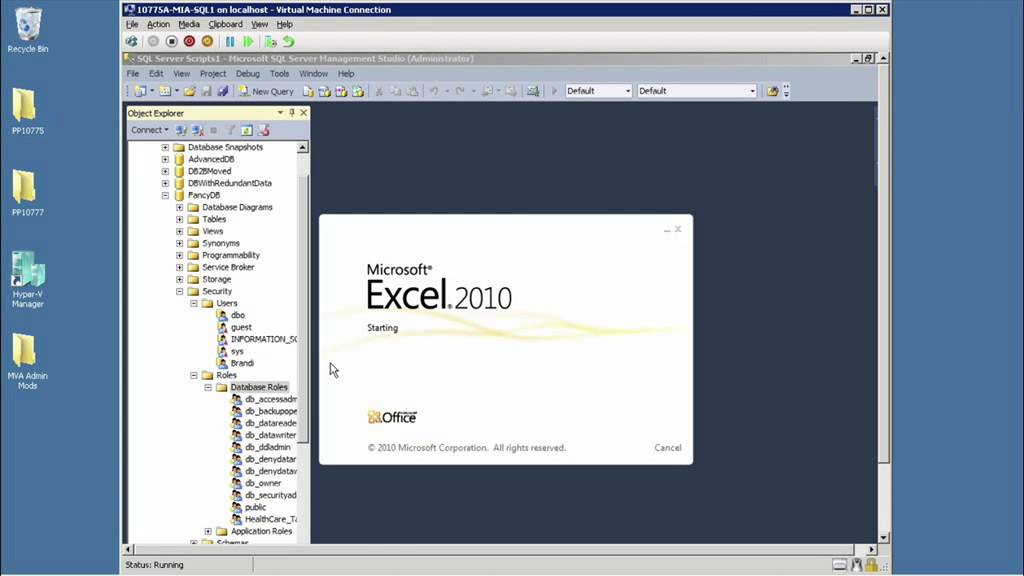Select the Service Broker folder
The height and width of the screenshot is (576, 1024).
228,267
